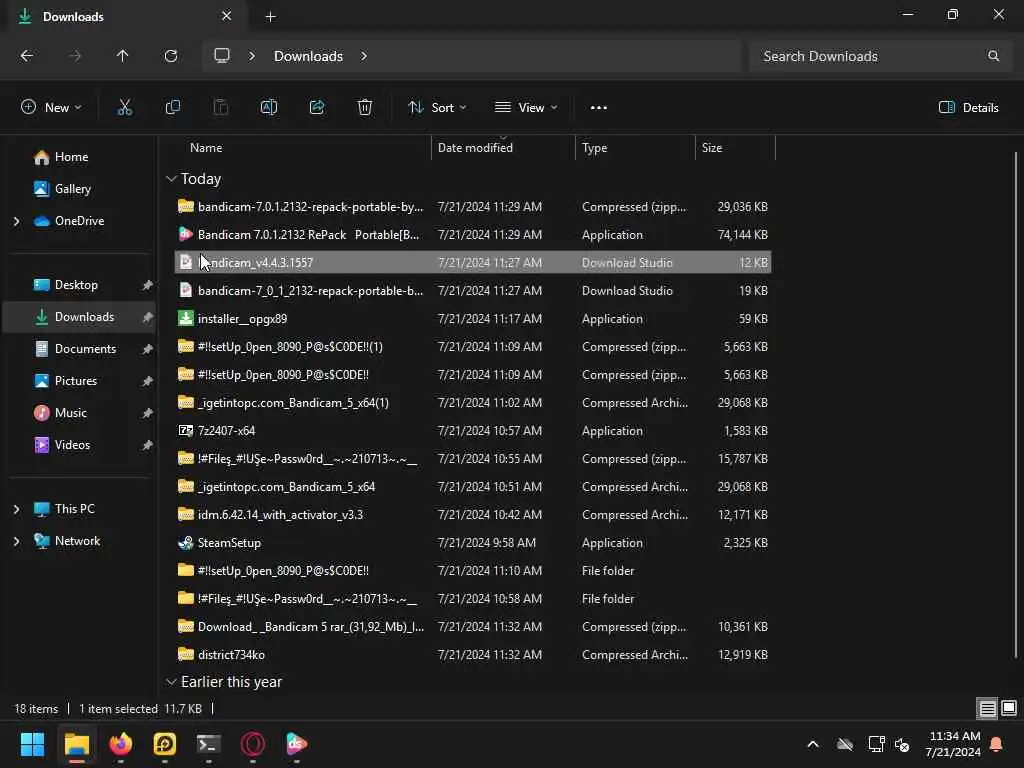Click the SteamSetup file icon
Screen dimensions: 1024x768
185,543
